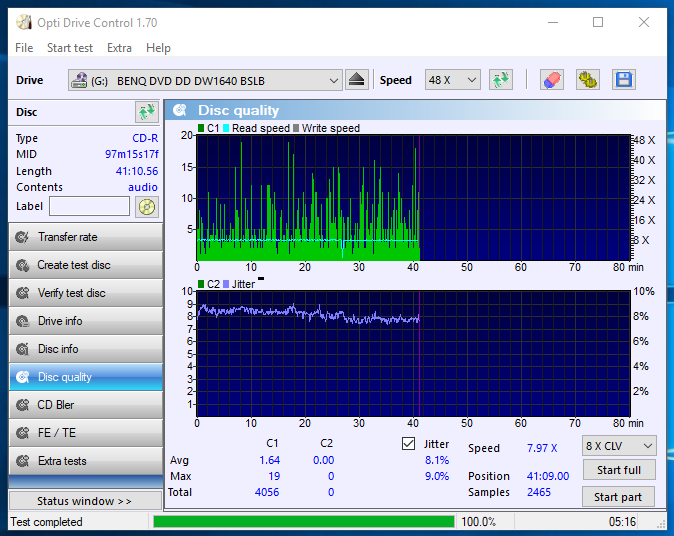Click the contents value audio
Screen dimensions: 674x536
point(143,187)
